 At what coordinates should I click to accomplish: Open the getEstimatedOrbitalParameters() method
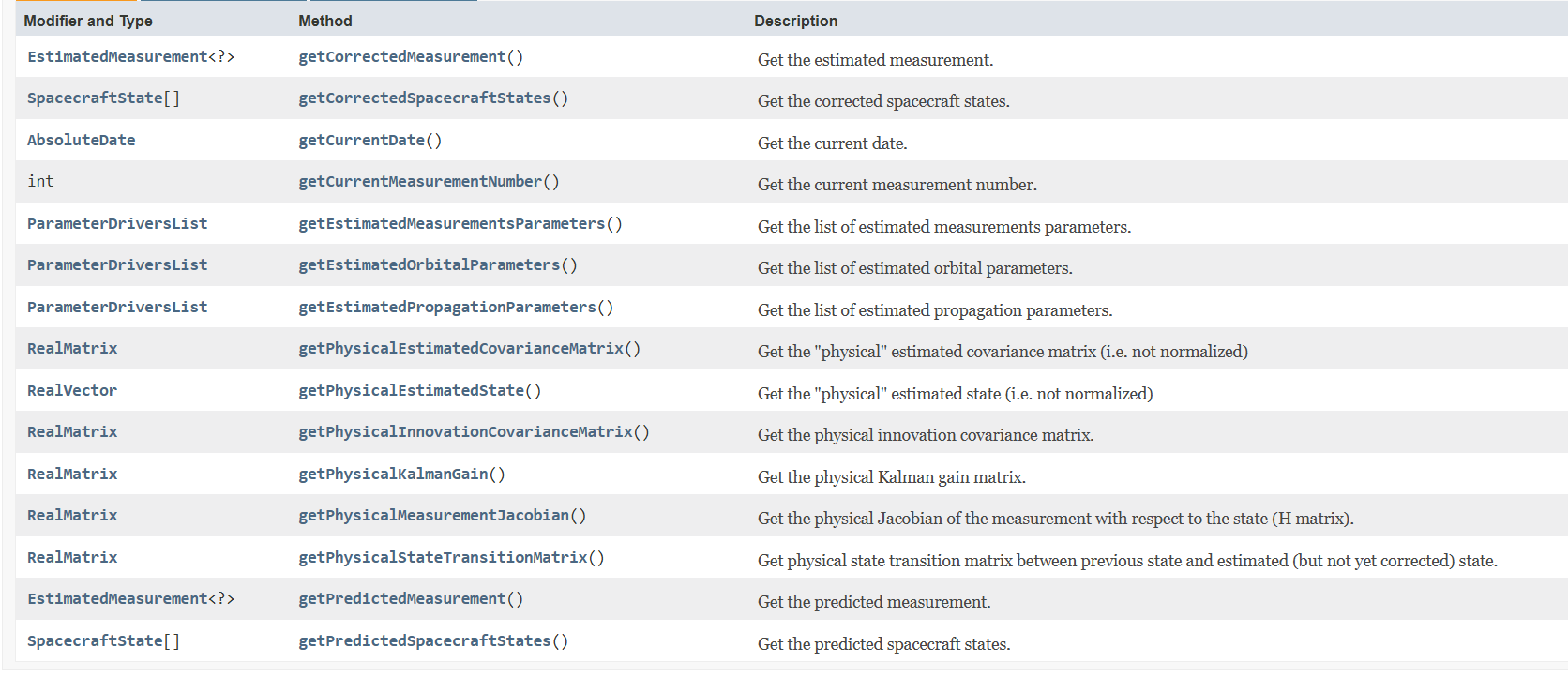pos(429,265)
